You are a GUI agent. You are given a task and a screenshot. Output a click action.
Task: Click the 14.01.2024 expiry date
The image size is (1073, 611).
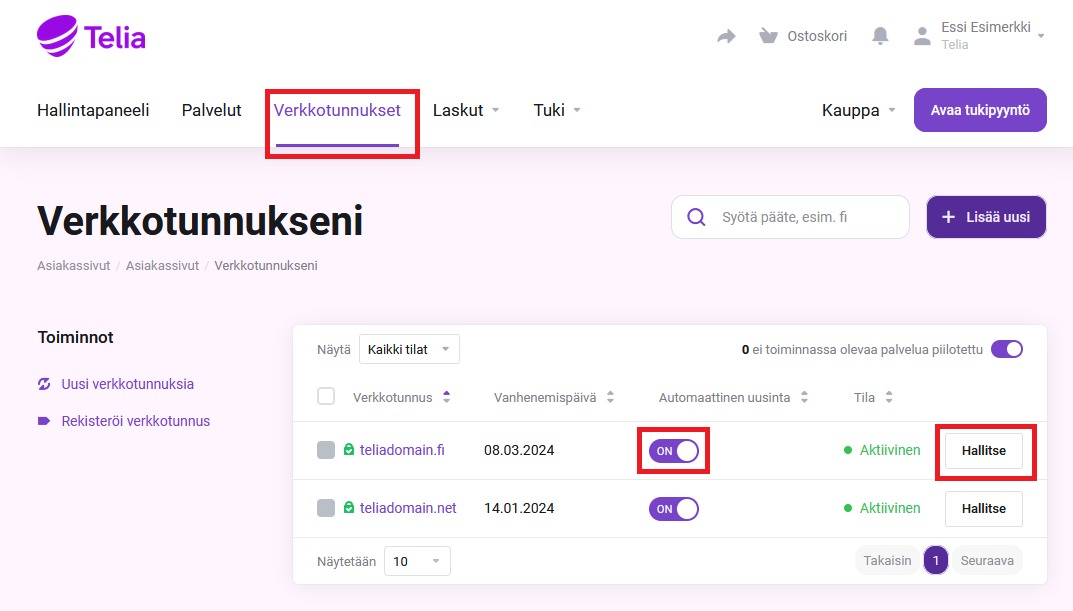(519, 508)
